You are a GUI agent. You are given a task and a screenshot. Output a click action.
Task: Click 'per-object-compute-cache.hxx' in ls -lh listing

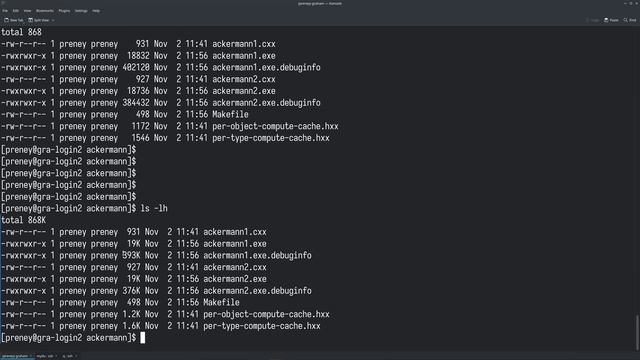pyautogui.click(x=266, y=315)
